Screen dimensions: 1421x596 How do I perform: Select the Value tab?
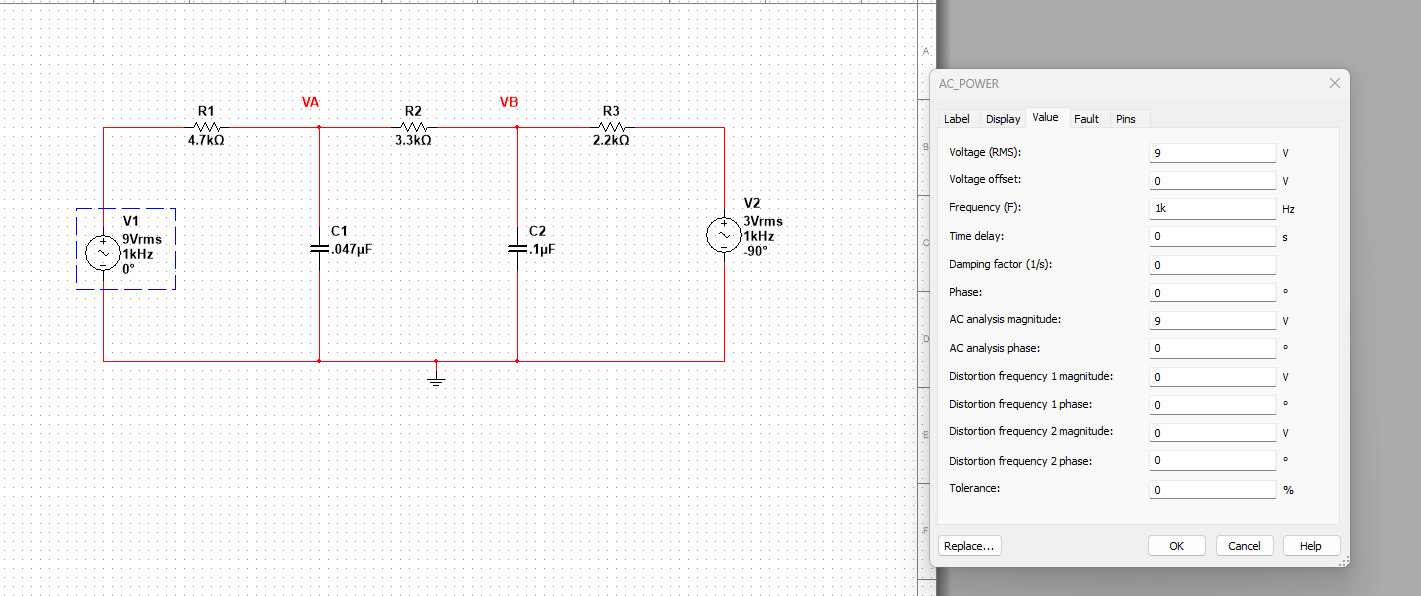[1047, 116]
